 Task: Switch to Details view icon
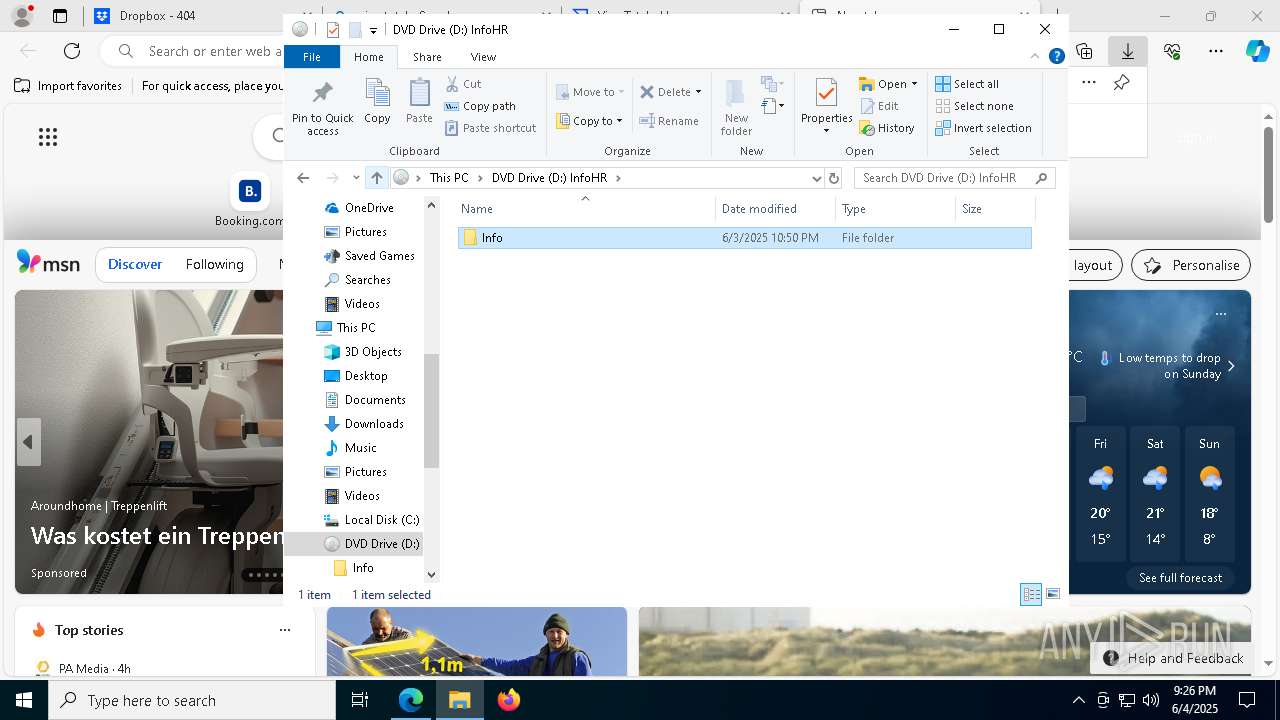pos(1031,594)
